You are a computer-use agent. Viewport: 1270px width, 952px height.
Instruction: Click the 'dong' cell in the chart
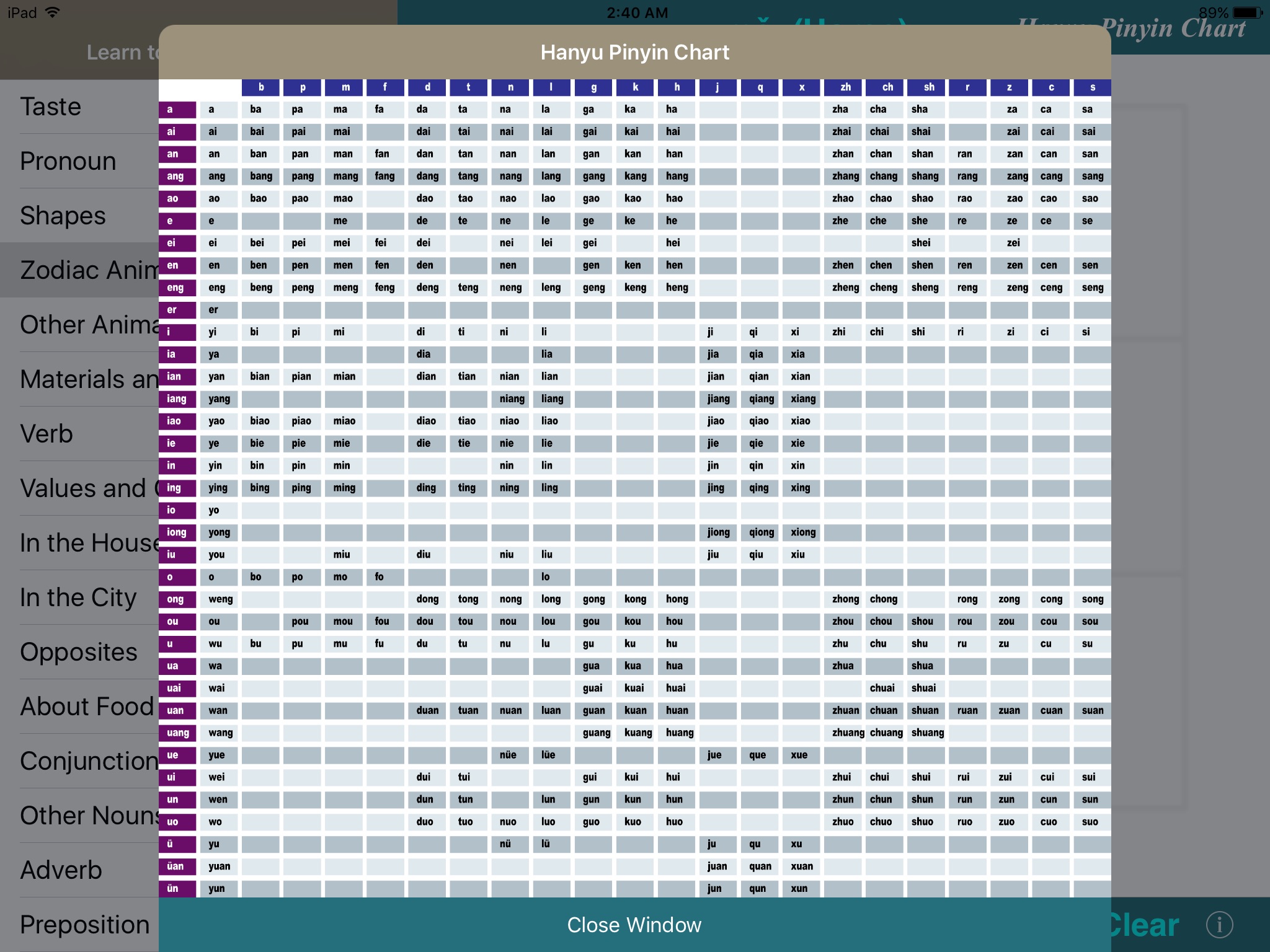click(x=423, y=599)
